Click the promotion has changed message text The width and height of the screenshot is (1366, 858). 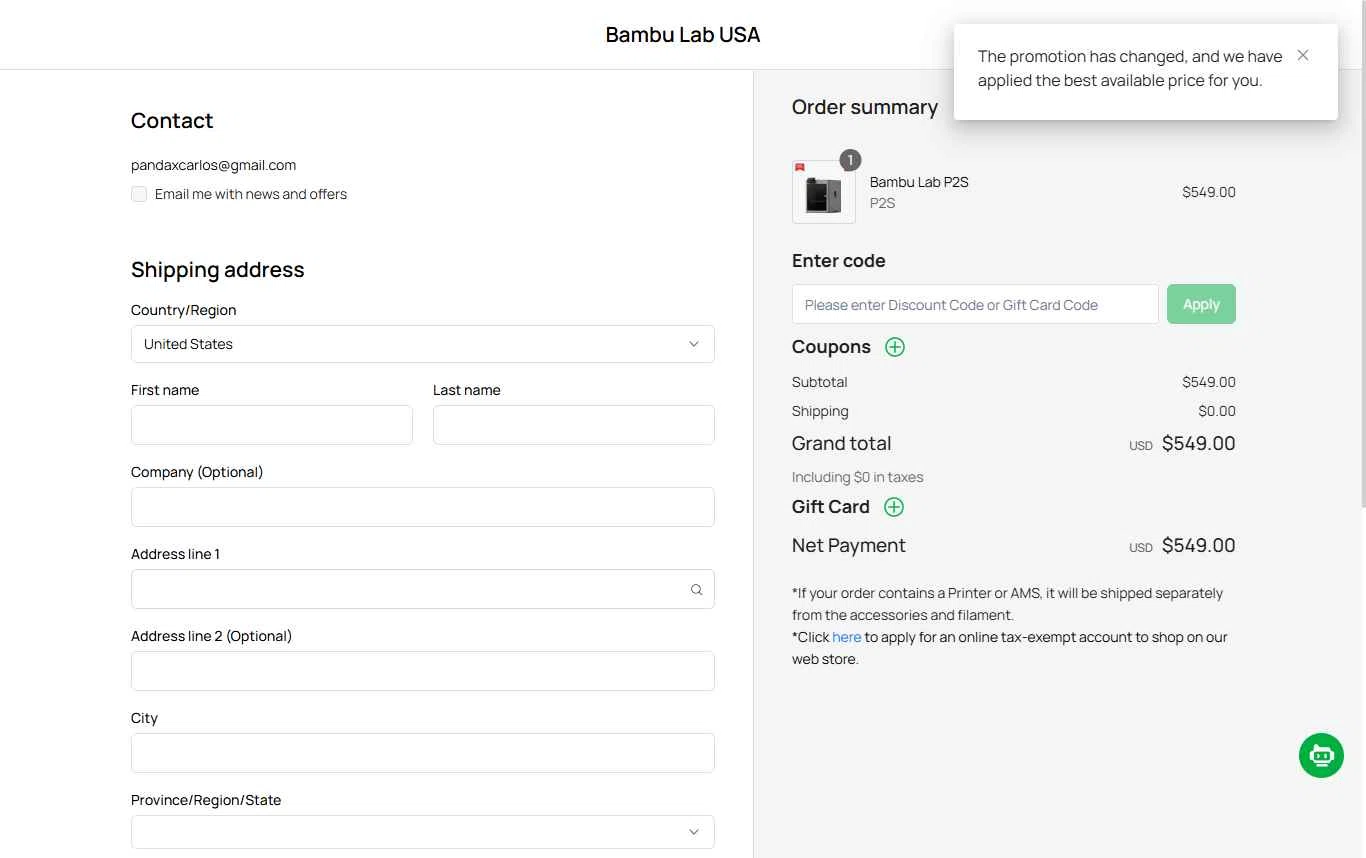1130,68
